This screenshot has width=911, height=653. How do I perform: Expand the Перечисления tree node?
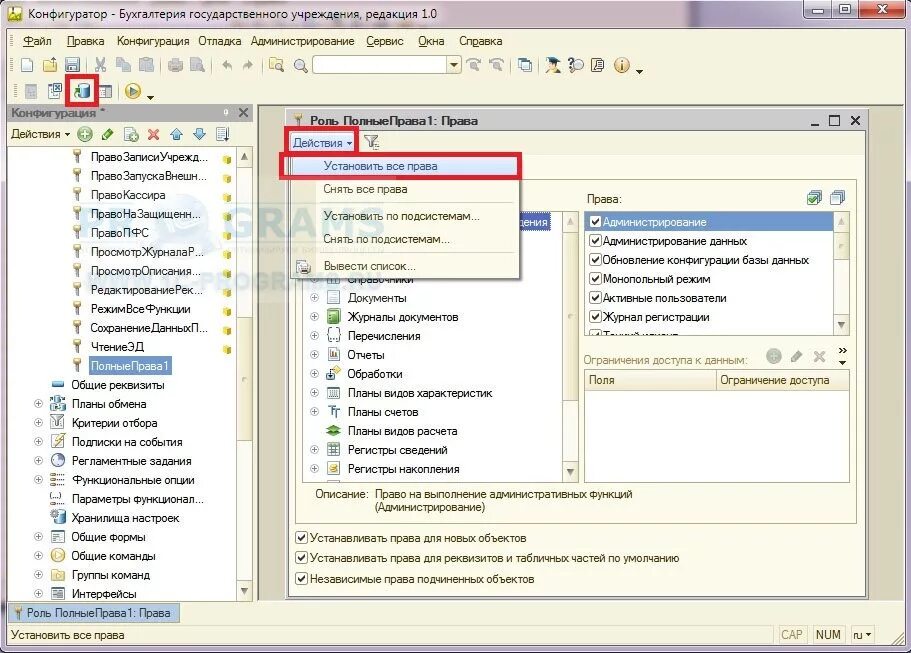[x=314, y=336]
